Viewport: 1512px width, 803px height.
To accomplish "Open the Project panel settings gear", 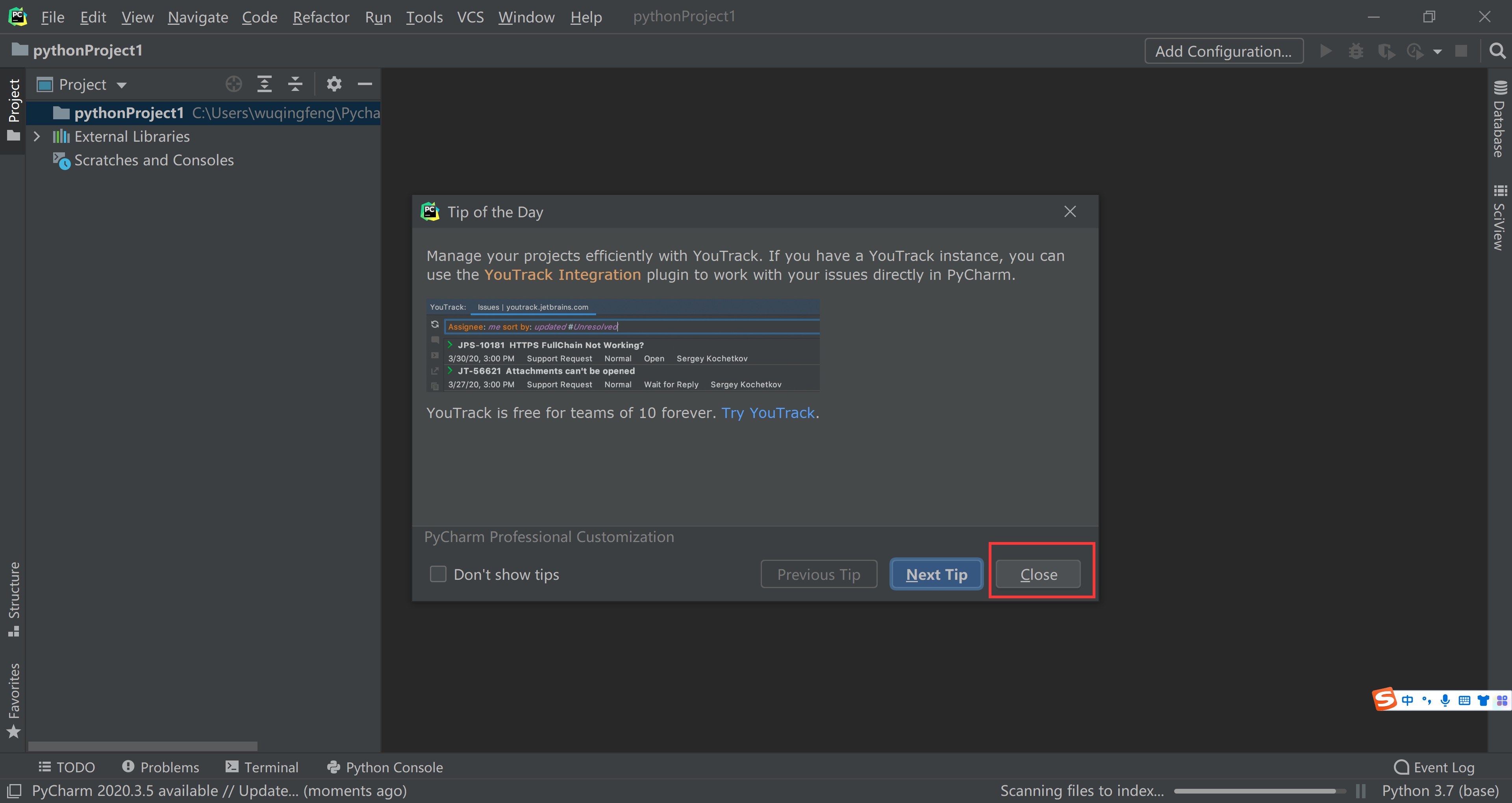I will pos(334,84).
